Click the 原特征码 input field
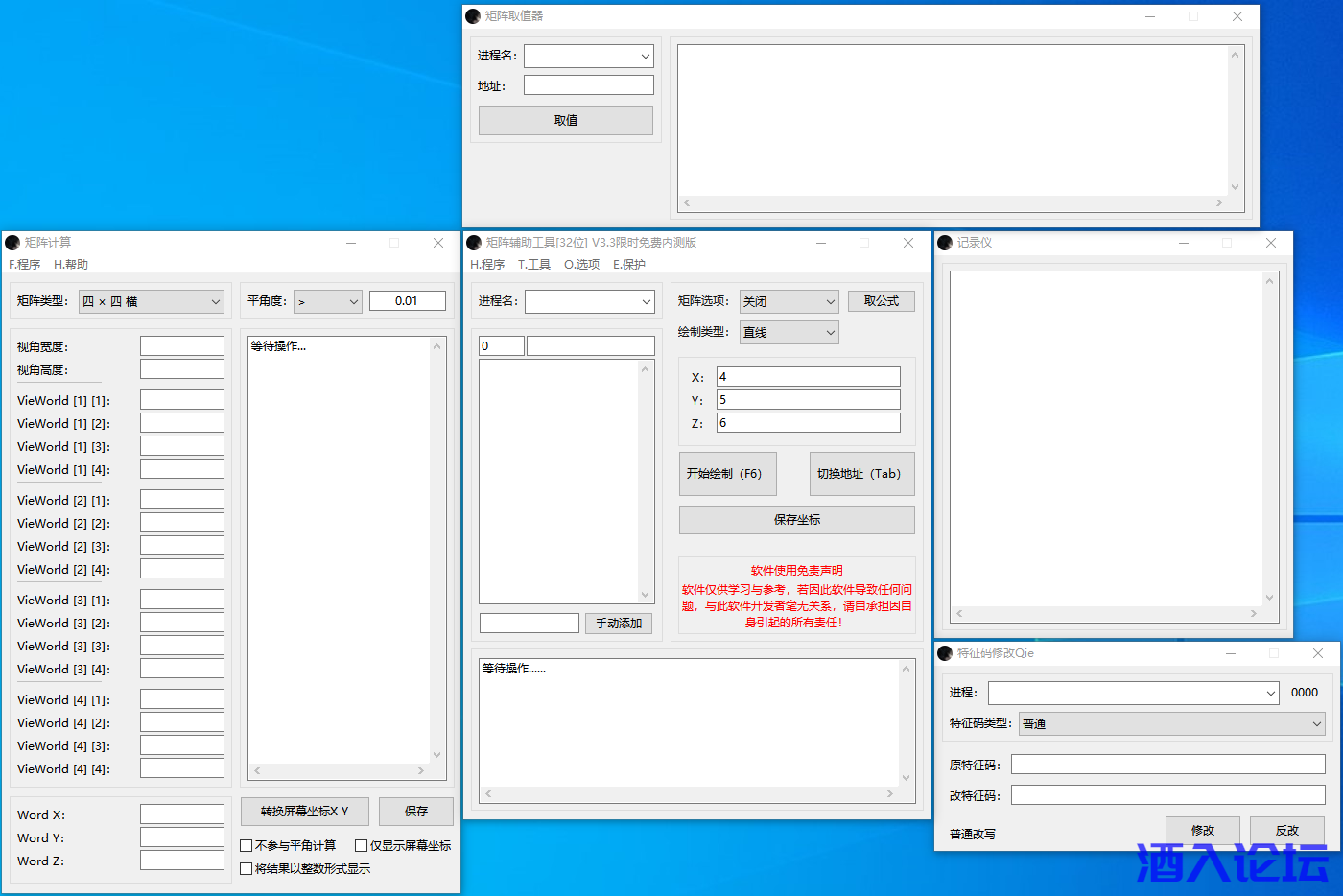The height and width of the screenshot is (896, 1343). pyautogui.click(x=1167, y=765)
